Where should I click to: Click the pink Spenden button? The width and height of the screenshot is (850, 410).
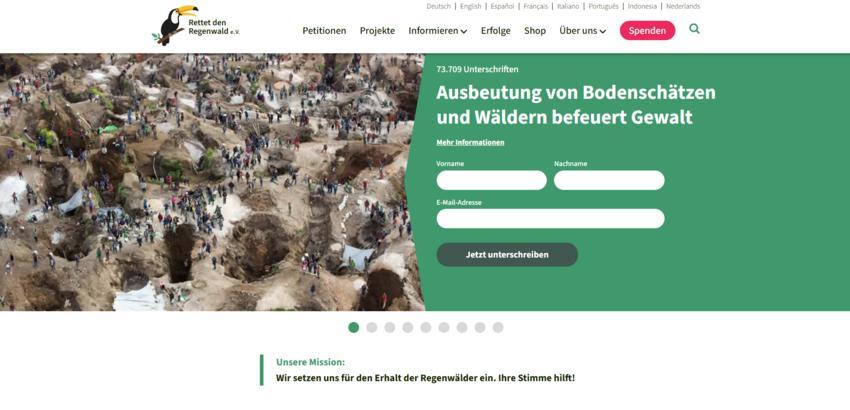(647, 30)
